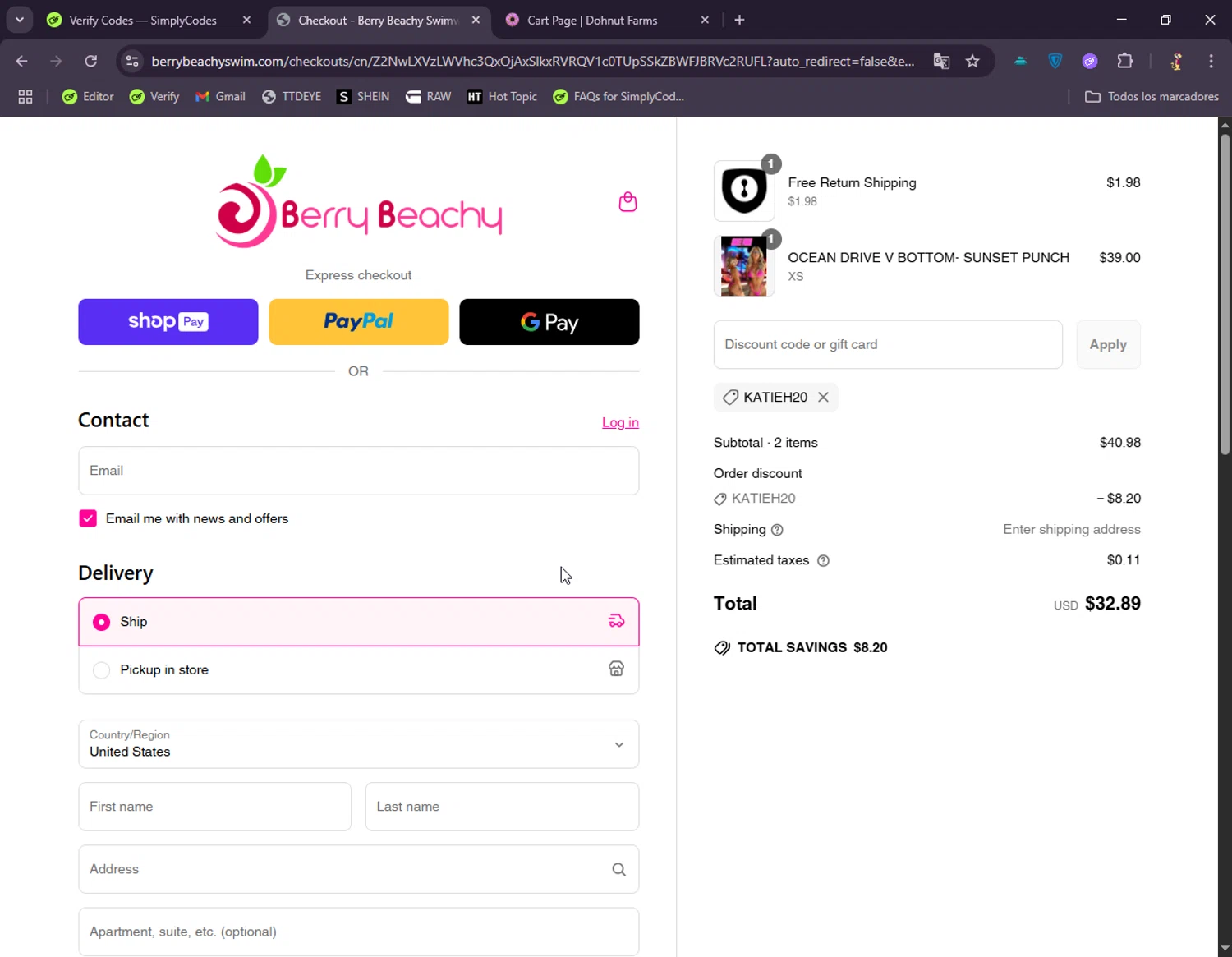Open the translate page icon
The height and width of the screenshot is (957, 1232).
tap(941, 61)
